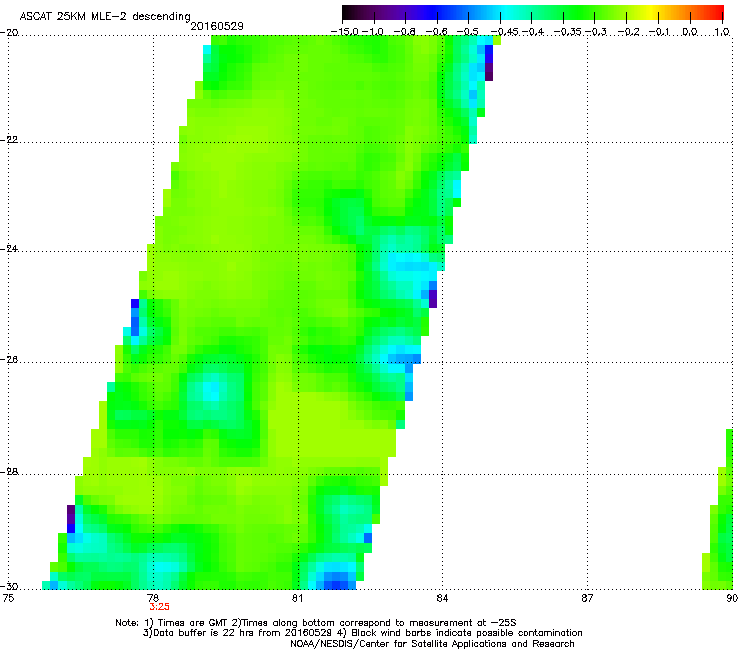Viewport: 740px width, 650px height.
Task: Select the -0.45 color scale label
Action: [504, 32]
